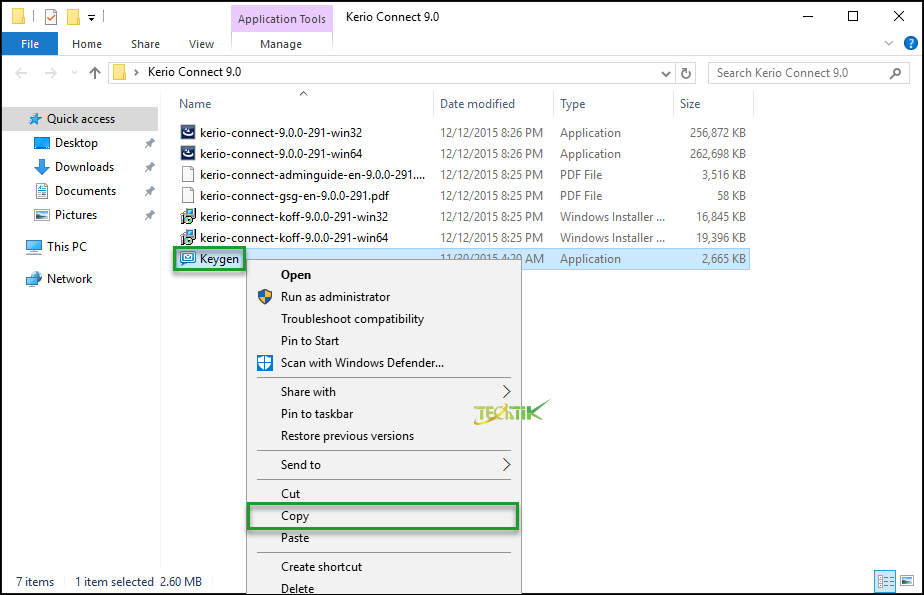The width and height of the screenshot is (924, 595).
Task: Click the Back navigation arrow
Action: click(21, 73)
